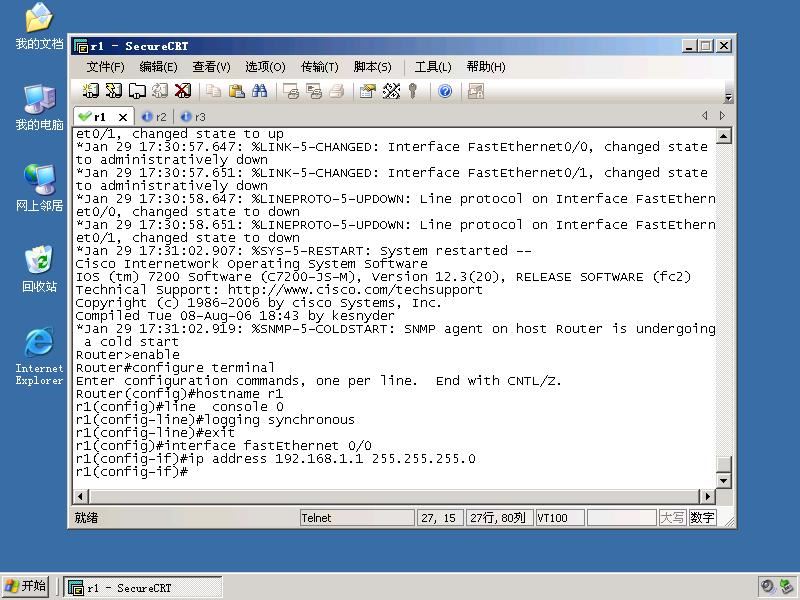Screen dimensions: 800x600
Task: Click the Disconnect red X icon
Action: point(183,91)
